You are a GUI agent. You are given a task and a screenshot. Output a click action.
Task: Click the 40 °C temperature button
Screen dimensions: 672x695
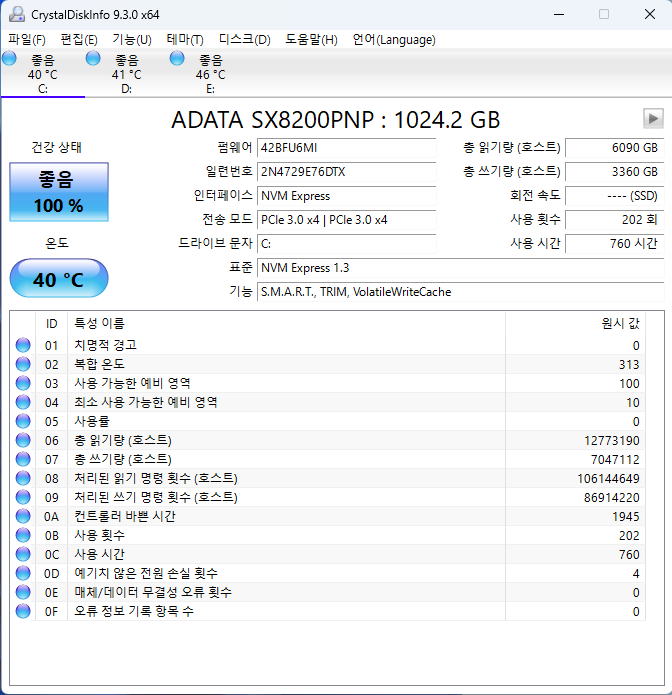pyautogui.click(x=59, y=278)
